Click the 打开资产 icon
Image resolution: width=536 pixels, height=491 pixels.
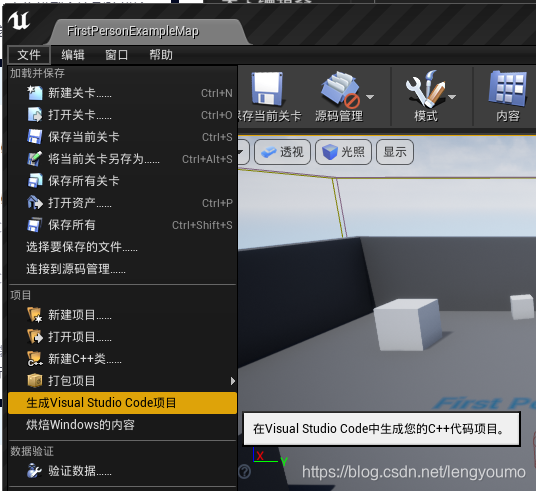[x=35, y=203]
